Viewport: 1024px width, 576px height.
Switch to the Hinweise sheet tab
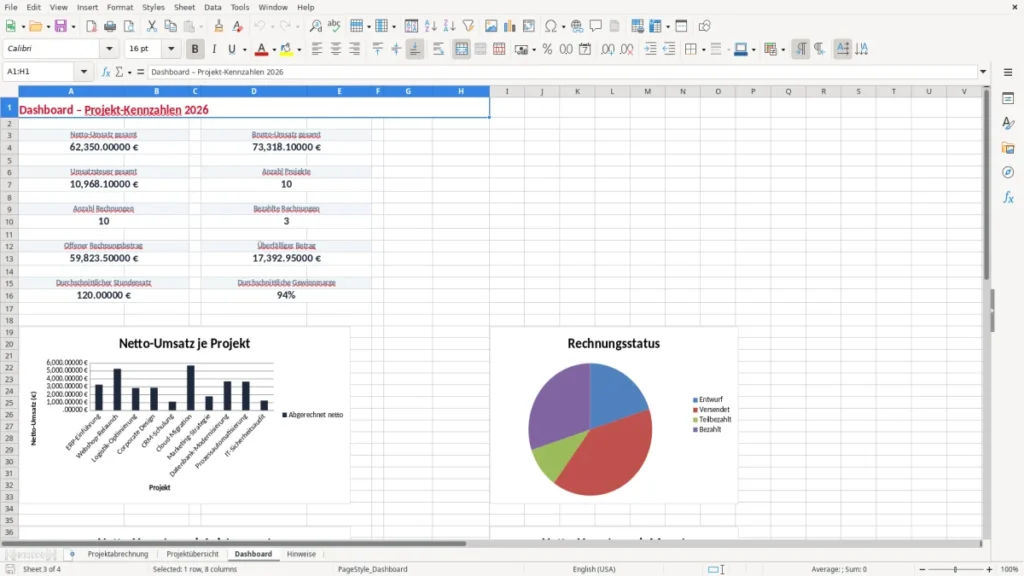[301, 554]
